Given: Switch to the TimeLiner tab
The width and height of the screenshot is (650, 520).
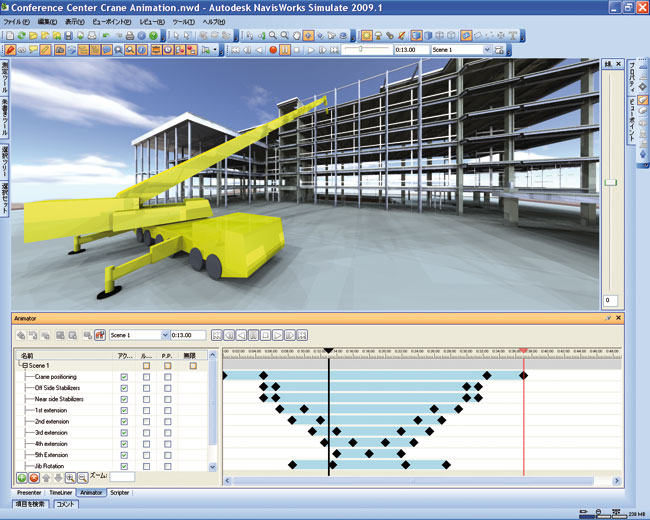Looking at the screenshot, I should coord(61,493).
